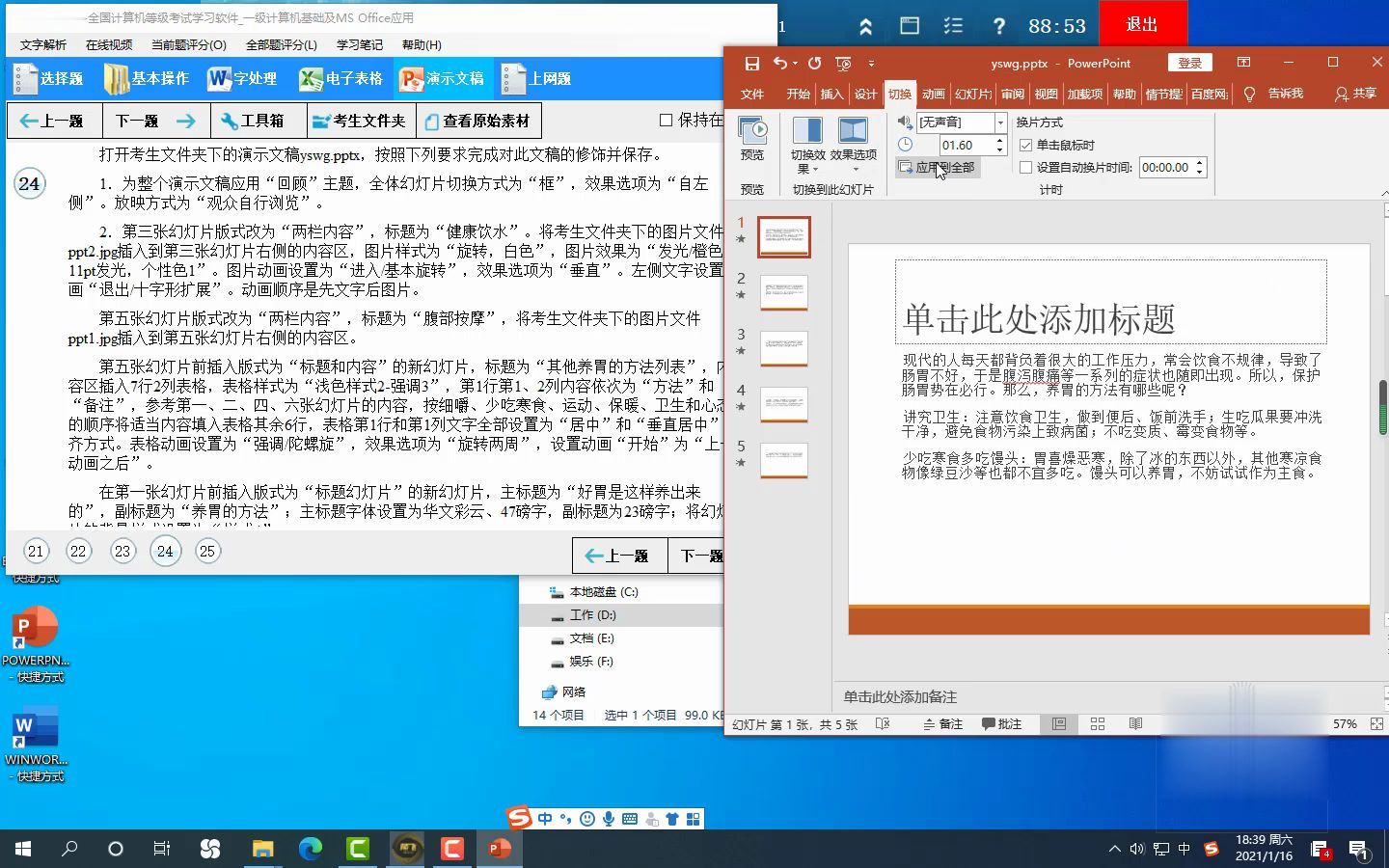Check the 保持在 checkbox in the exam window

point(665,120)
